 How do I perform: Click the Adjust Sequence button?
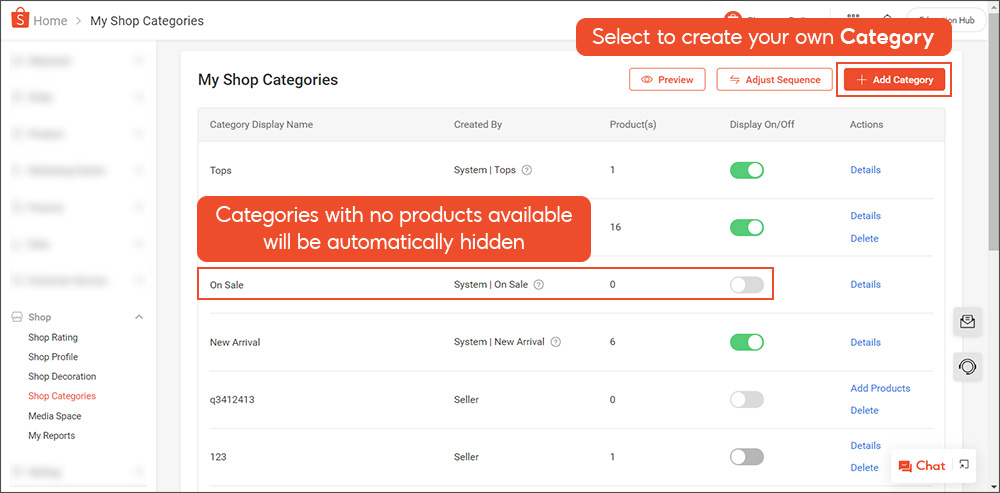[x=774, y=80]
